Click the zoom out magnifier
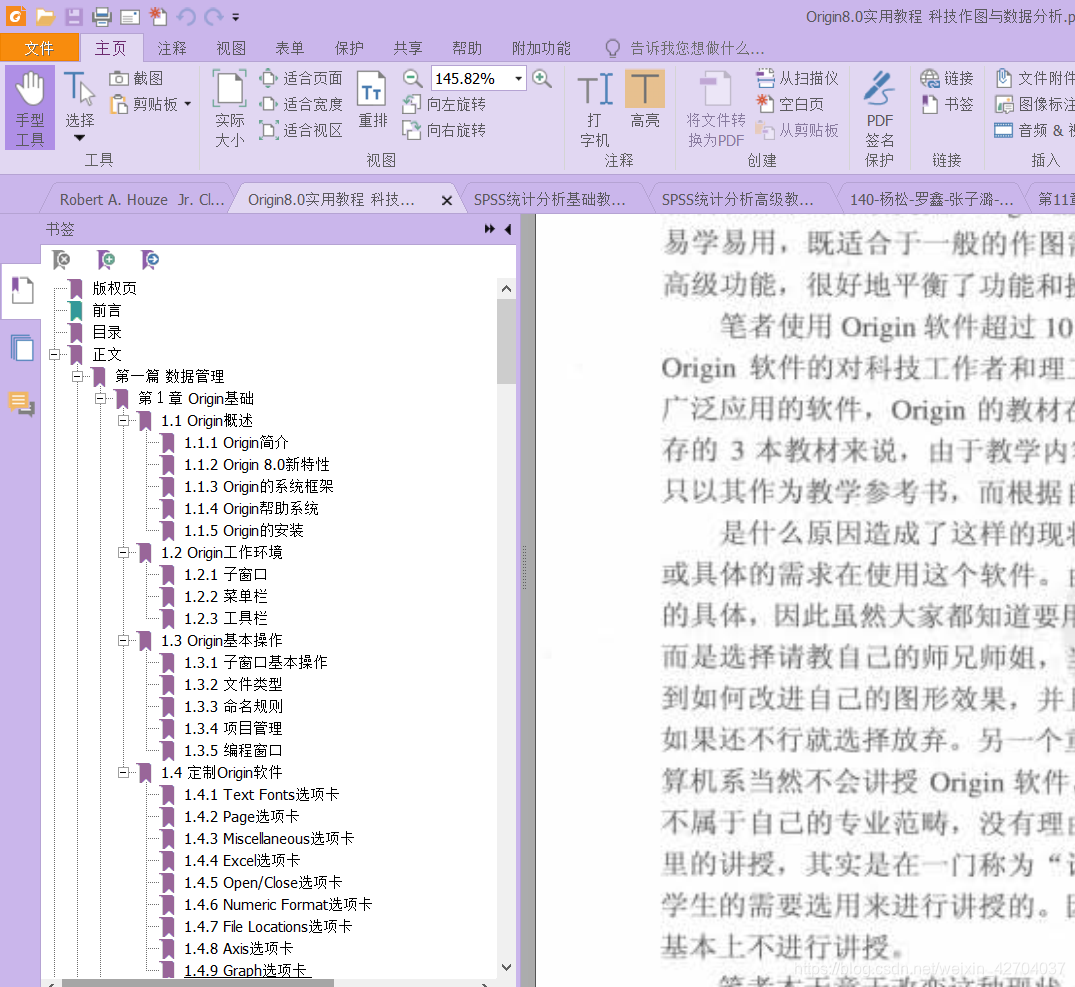This screenshot has height=987, width=1075. (x=412, y=79)
